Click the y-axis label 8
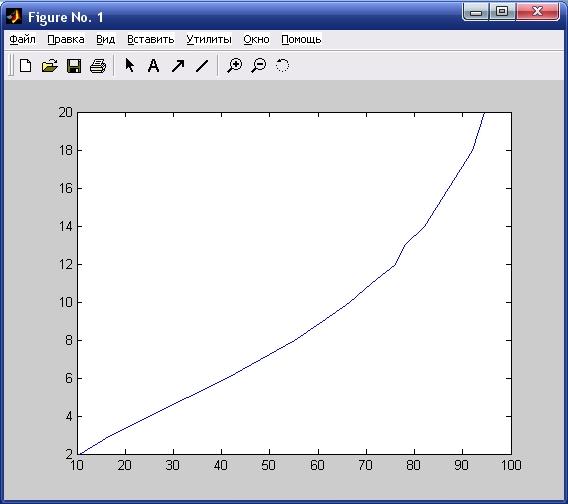 (x=69, y=340)
